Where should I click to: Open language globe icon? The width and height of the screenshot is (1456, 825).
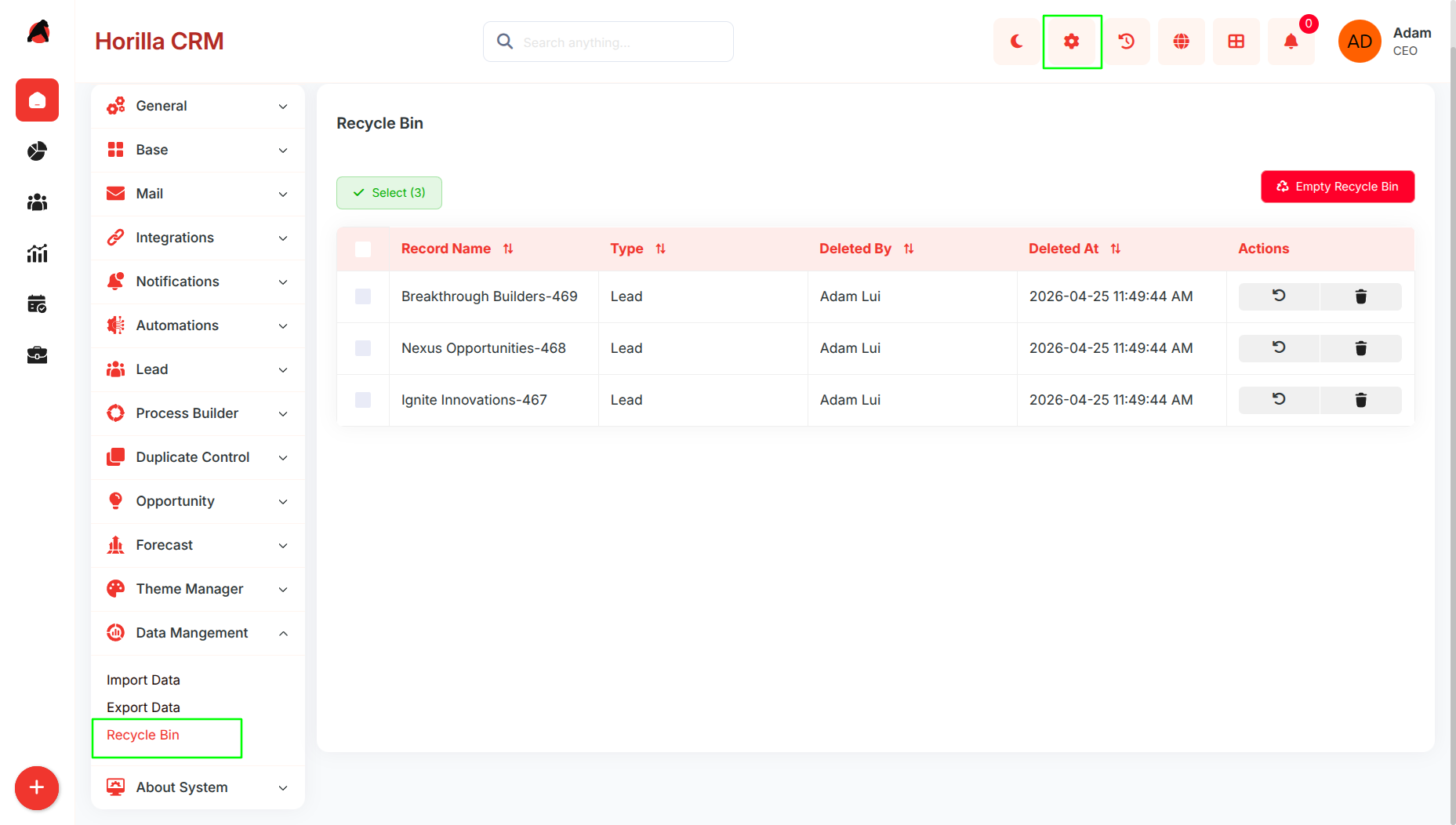1182,42
